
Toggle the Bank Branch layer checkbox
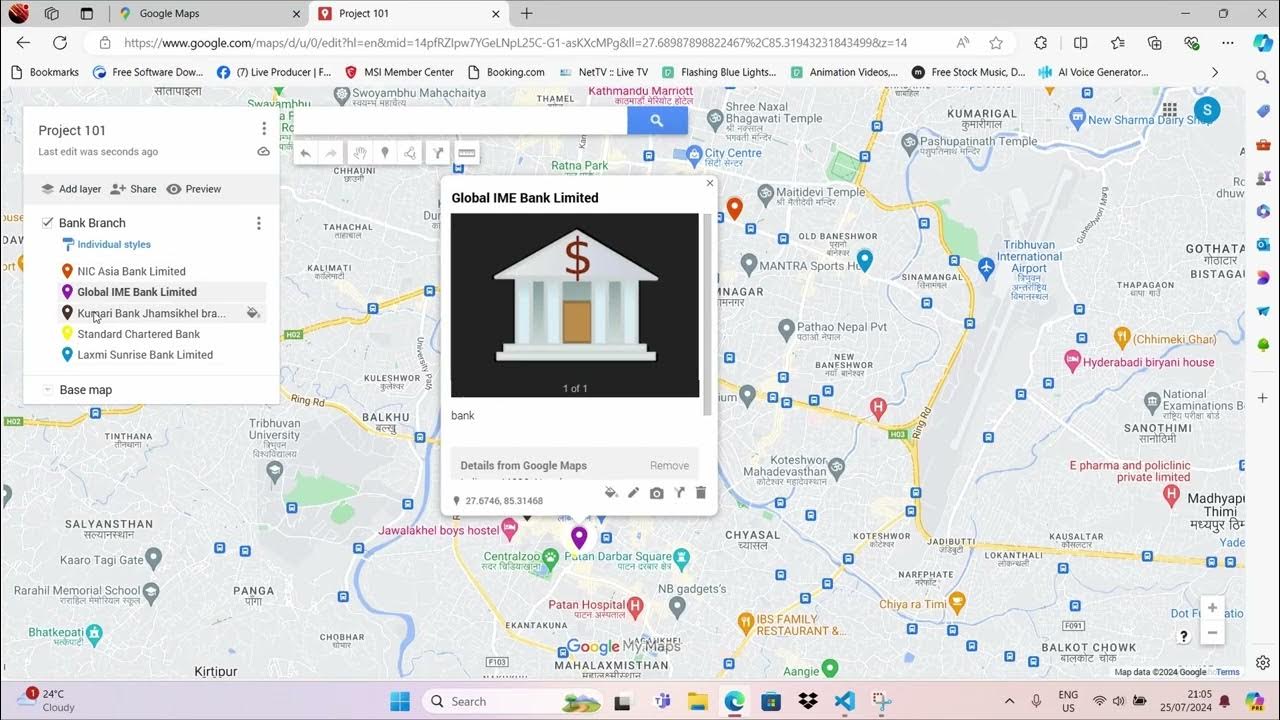click(x=47, y=223)
